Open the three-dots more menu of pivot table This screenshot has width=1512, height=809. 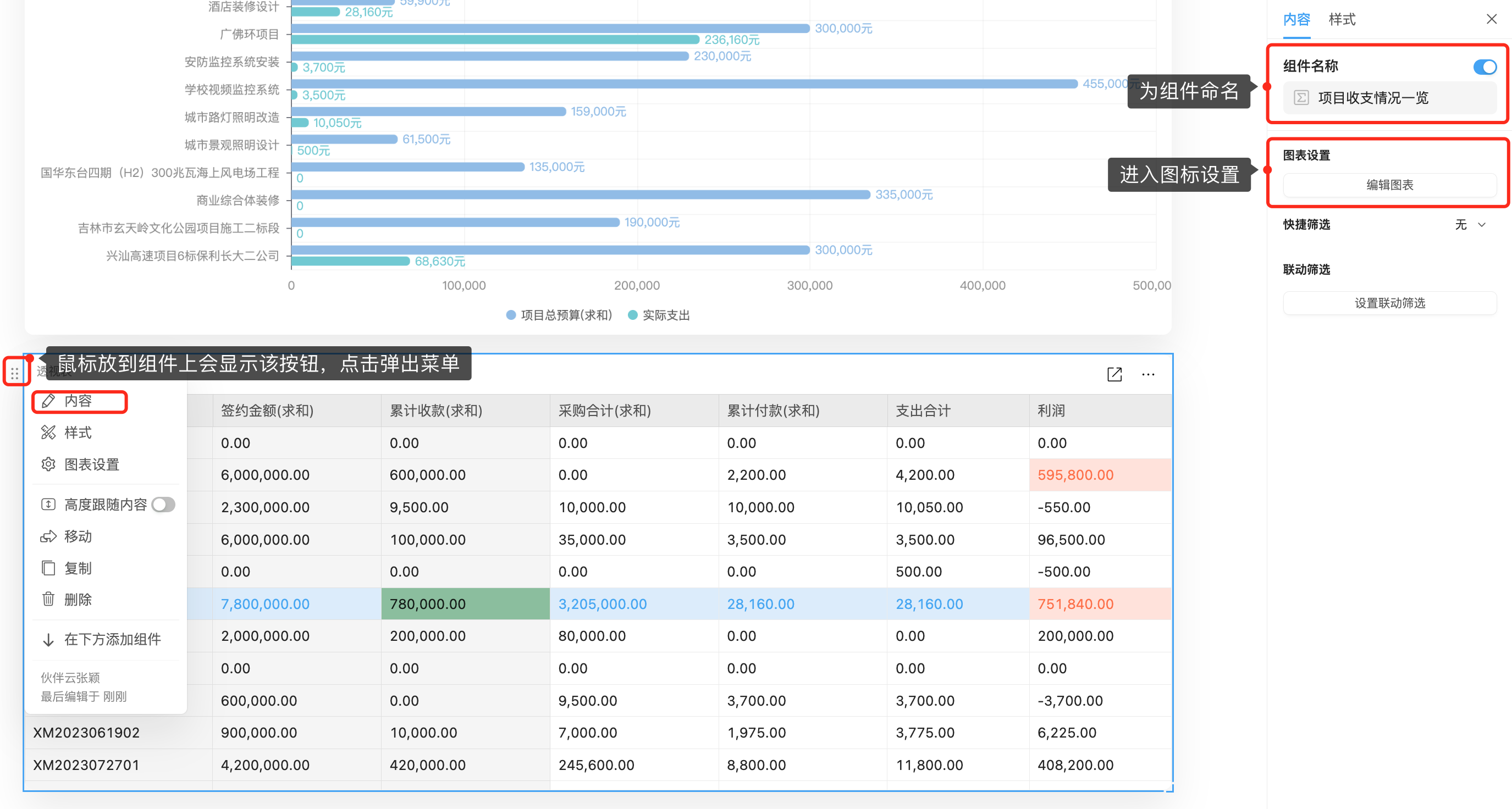tap(1148, 374)
